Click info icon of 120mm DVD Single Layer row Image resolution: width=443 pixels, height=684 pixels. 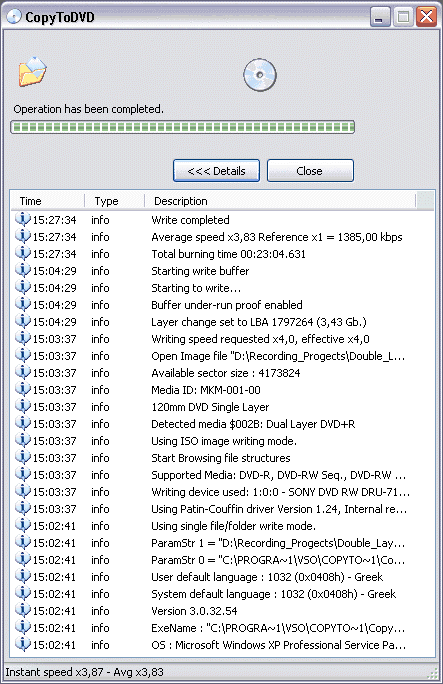23,406
